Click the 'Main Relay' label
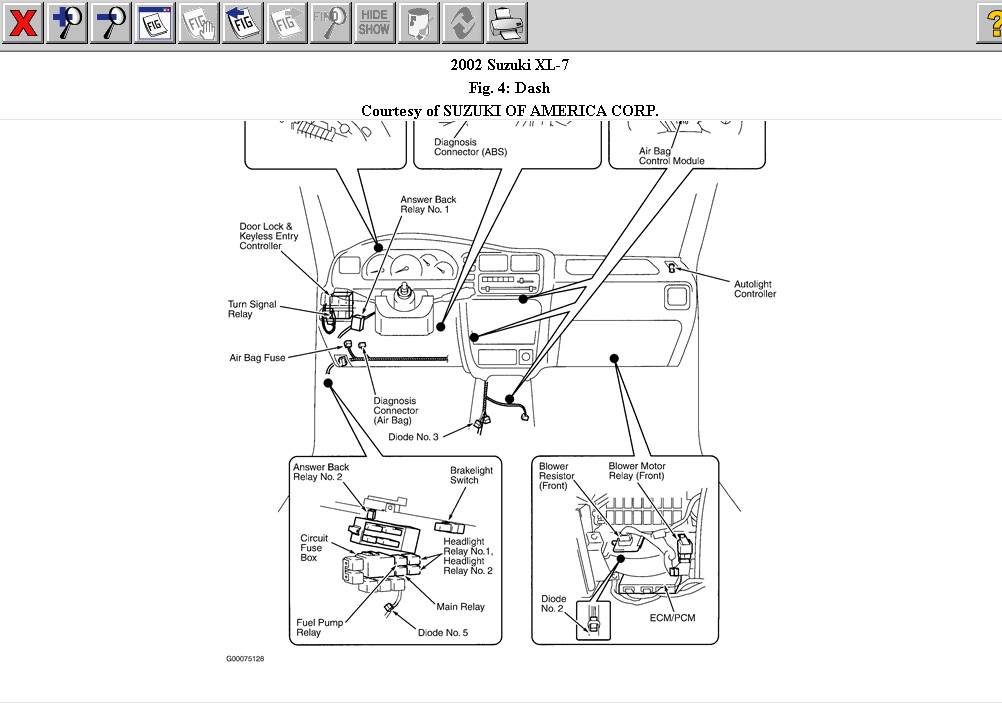This screenshot has width=1002, height=703. 460,606
